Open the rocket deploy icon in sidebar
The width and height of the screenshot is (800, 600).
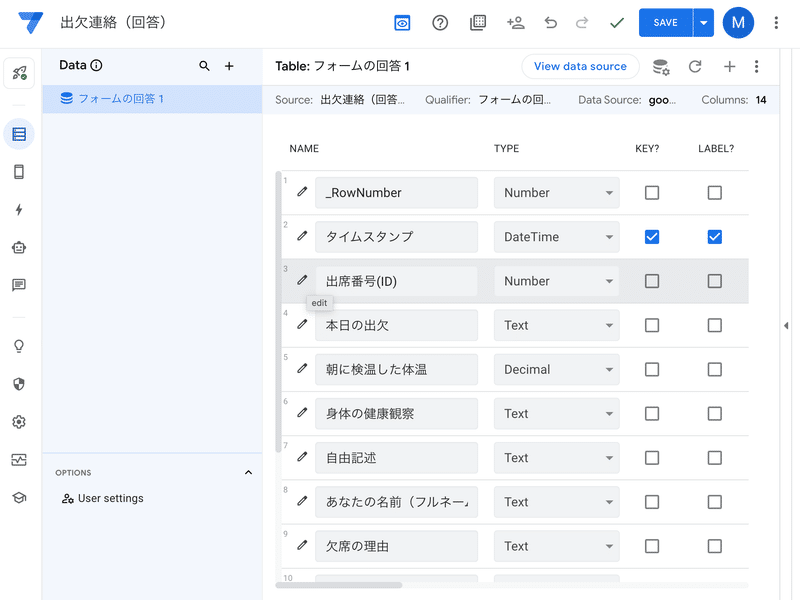click(19, 73)
